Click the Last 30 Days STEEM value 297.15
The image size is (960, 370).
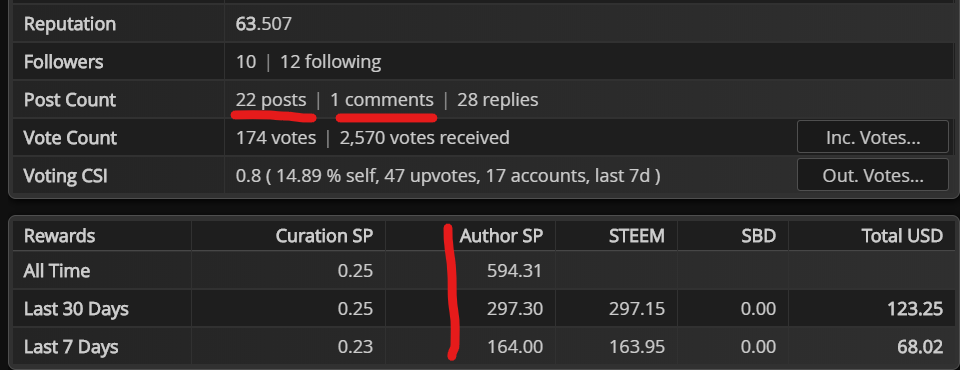tap(637, 309)
